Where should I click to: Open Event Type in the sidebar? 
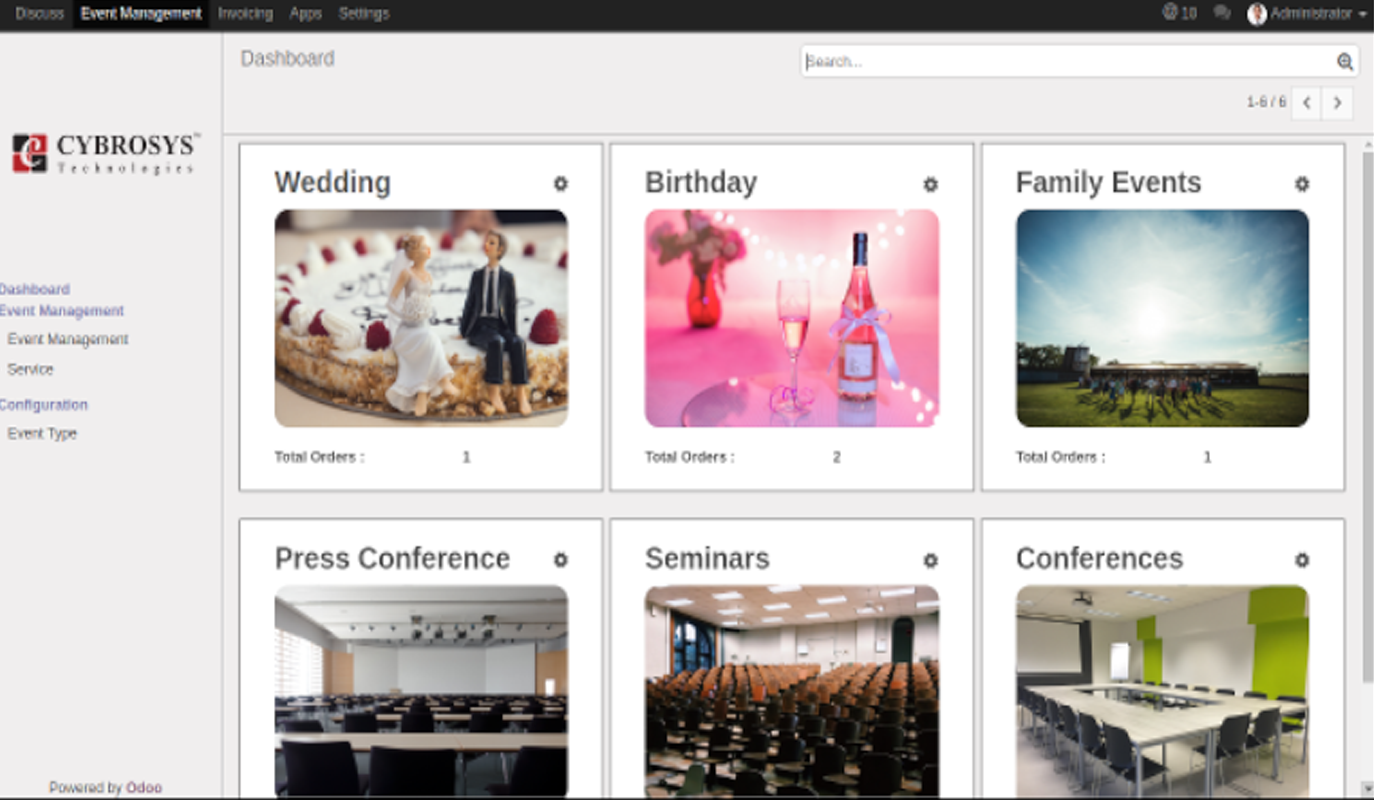42,434
